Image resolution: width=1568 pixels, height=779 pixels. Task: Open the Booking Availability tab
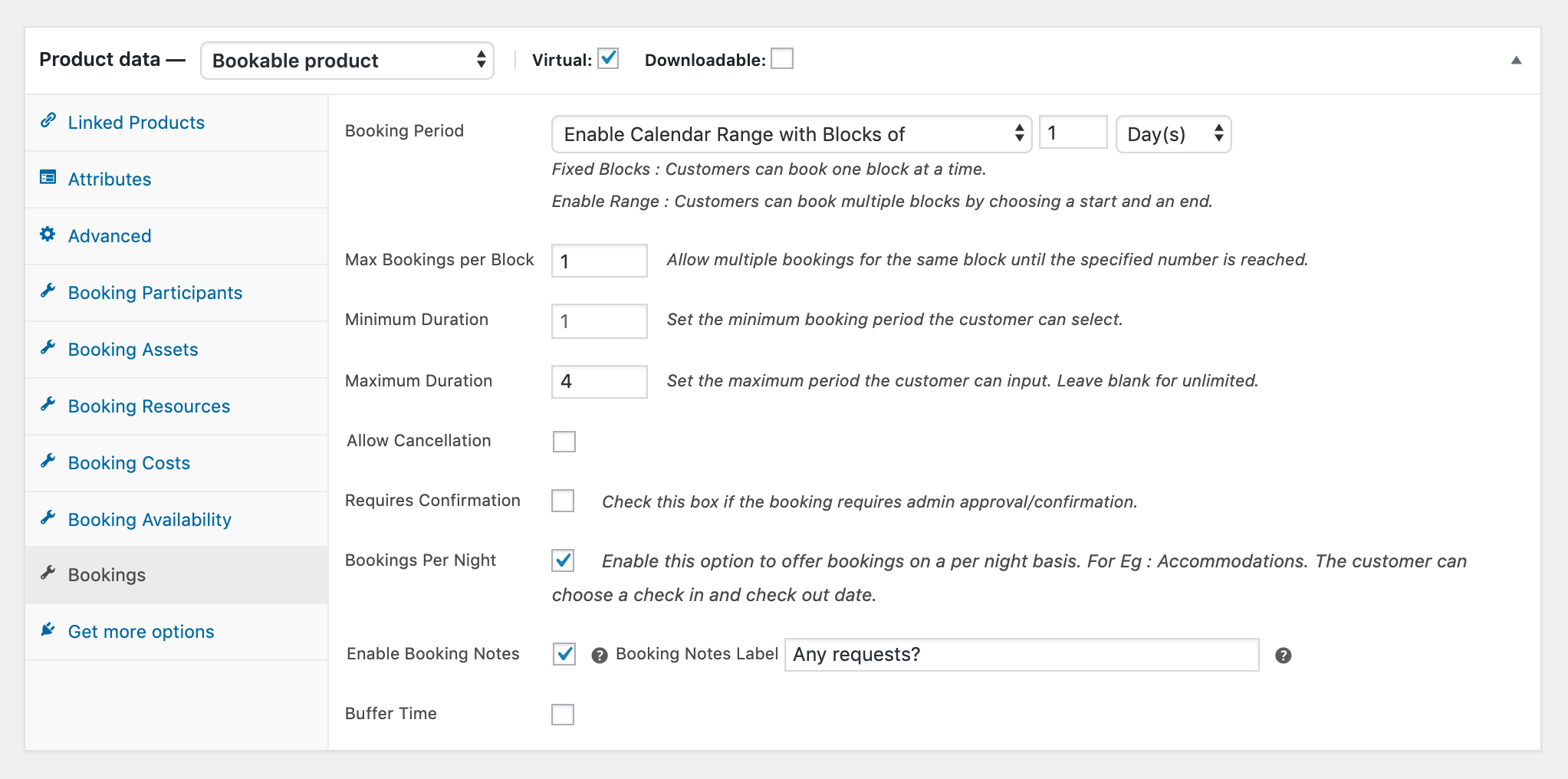(x=176, y=520)
